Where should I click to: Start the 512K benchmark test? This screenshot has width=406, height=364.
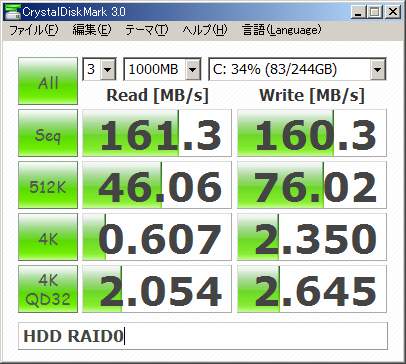coord(48,185)
